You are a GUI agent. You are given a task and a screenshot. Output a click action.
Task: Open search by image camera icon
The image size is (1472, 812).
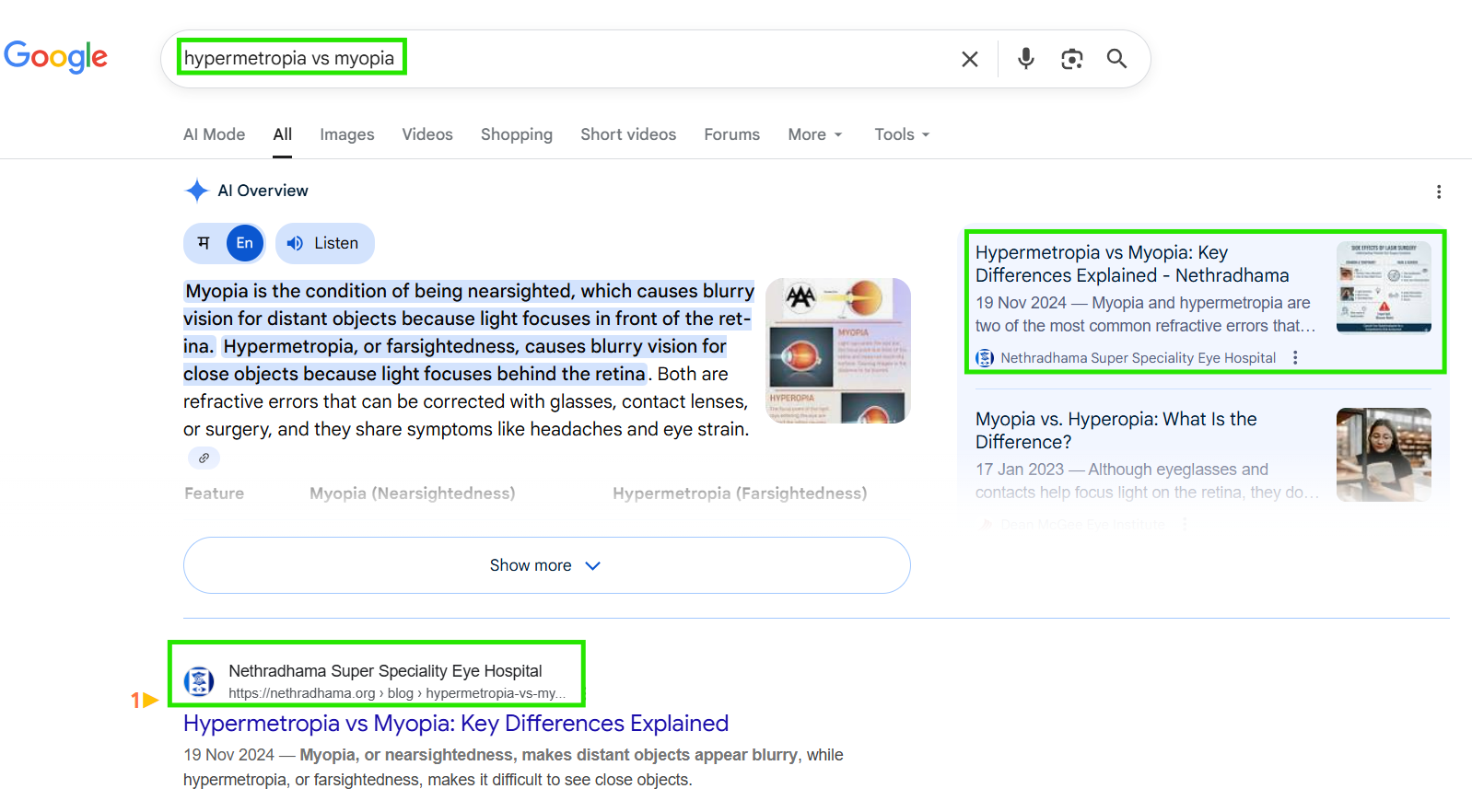click(1071, 59)
